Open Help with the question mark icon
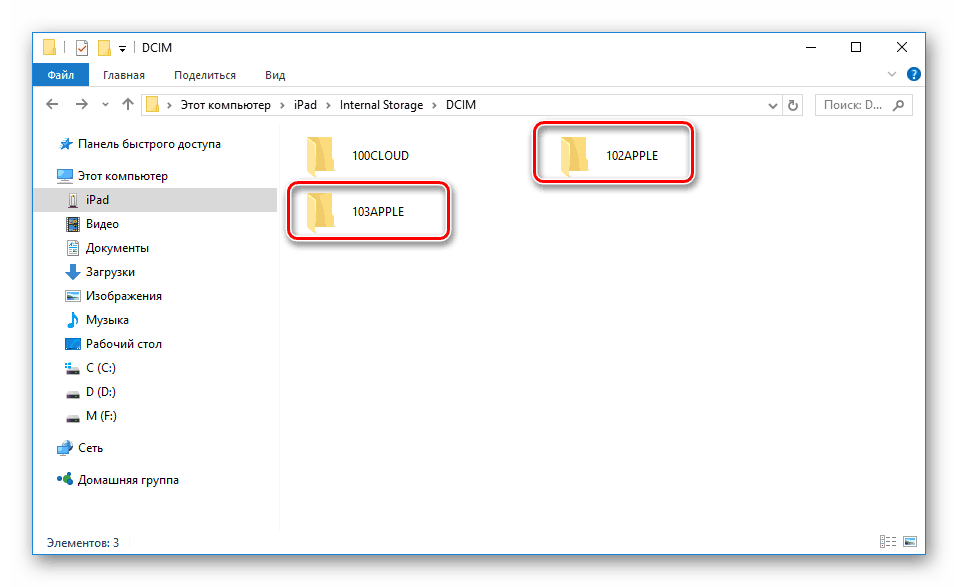 (913, 75)
